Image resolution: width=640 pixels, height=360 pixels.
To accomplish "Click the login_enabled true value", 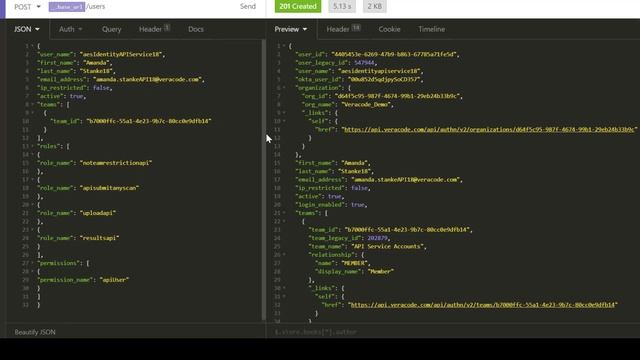I will click(358, 205).
